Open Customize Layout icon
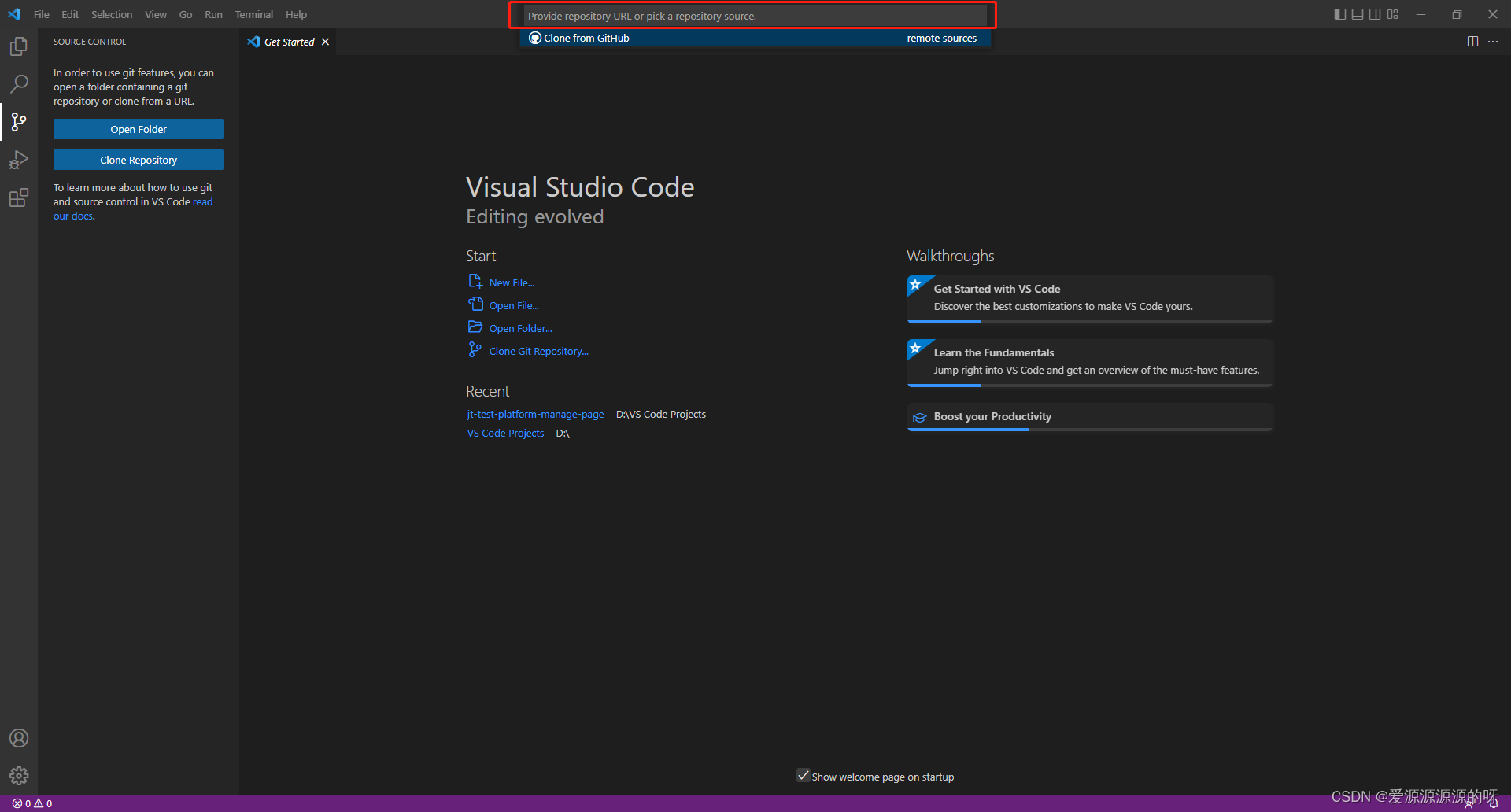1511x812 pixels. tap(1393, 14)
